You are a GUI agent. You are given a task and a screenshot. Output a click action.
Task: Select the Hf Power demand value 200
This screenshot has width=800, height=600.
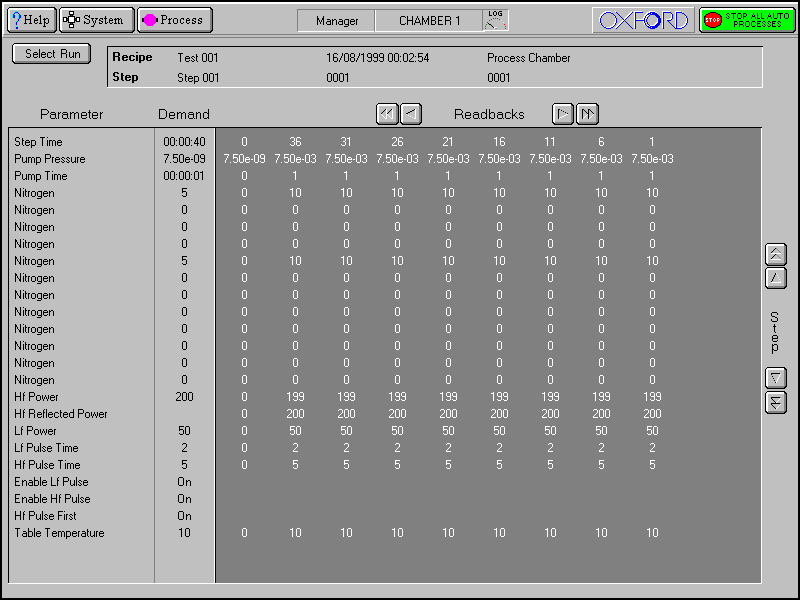point(184,397)
